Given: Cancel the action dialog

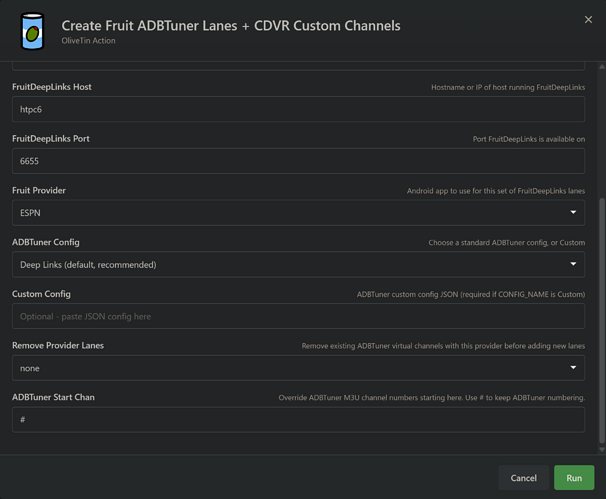Looking at the screenshot, I should [x=523, y=478].
